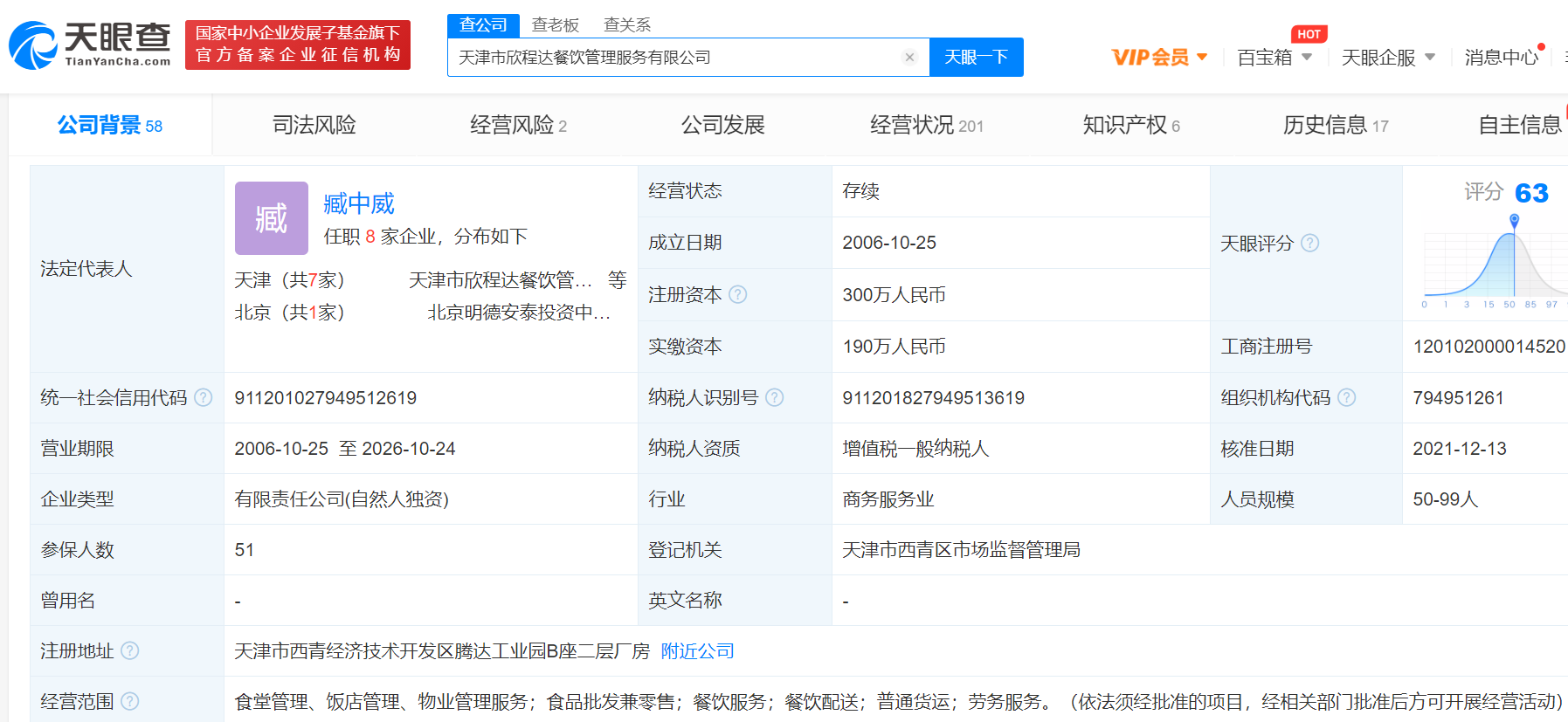
Task: Select the 历史信息 17 tab
Action: pos(1336,126)
